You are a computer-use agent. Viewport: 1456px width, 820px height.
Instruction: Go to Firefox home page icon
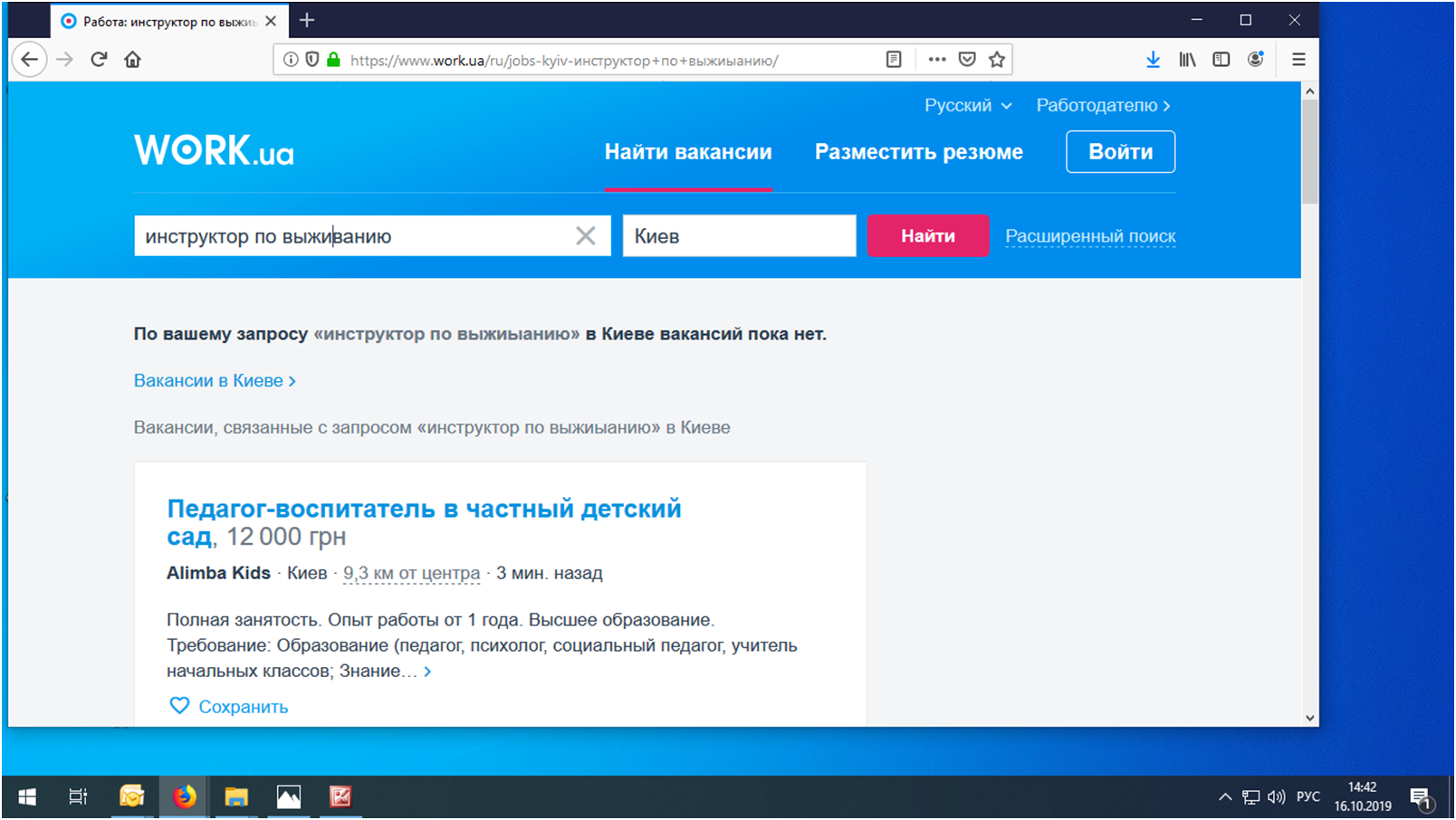pos(133,60)
